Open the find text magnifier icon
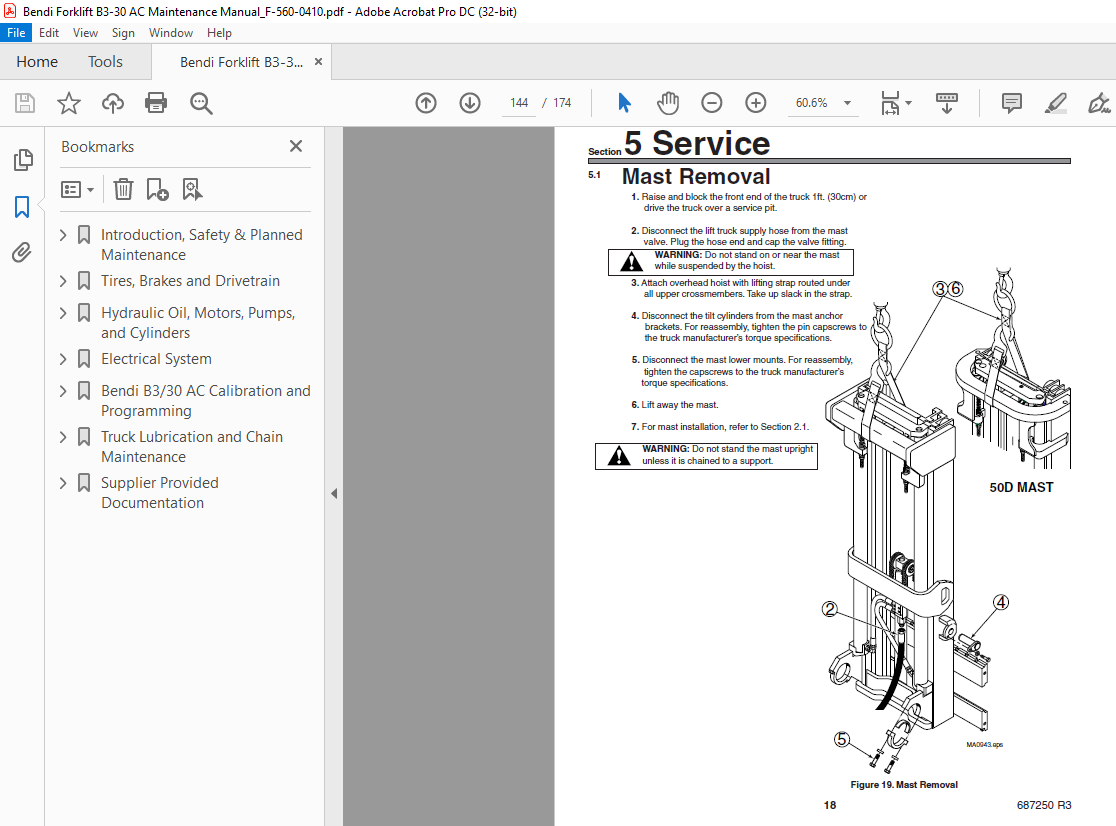 point(201,103)
